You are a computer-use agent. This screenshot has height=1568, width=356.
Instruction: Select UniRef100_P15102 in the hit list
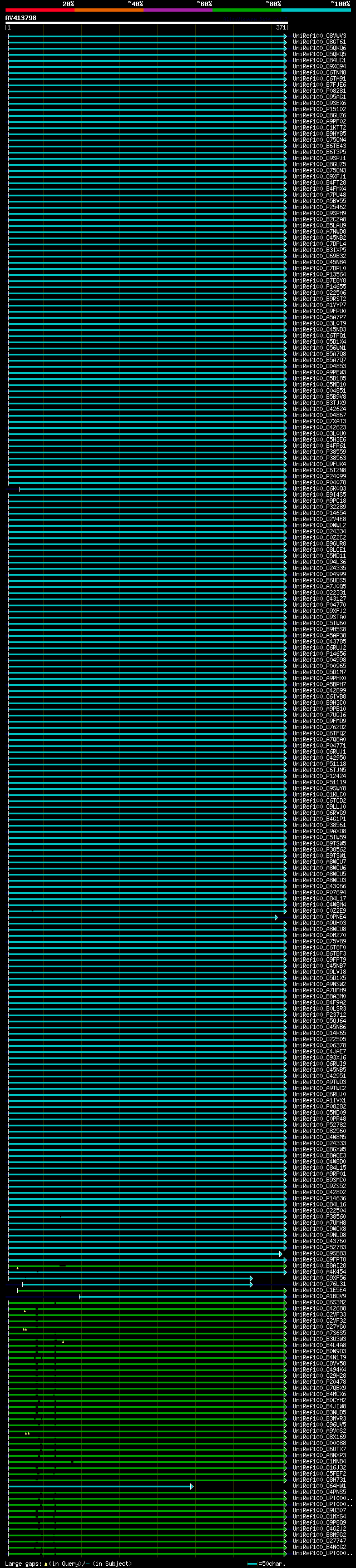(x=319, y=109)
